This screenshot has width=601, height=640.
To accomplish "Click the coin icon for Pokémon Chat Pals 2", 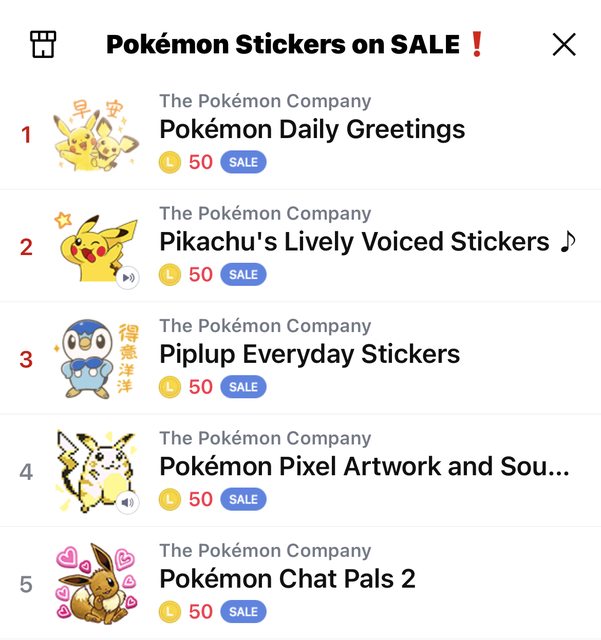I will (x=170, y=611).
